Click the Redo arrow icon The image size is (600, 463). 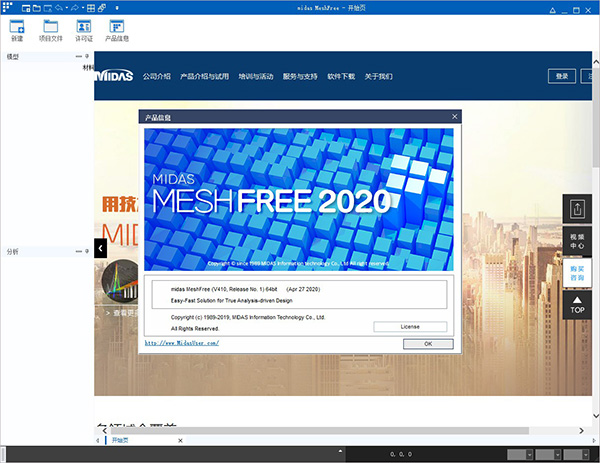[75, 8]
